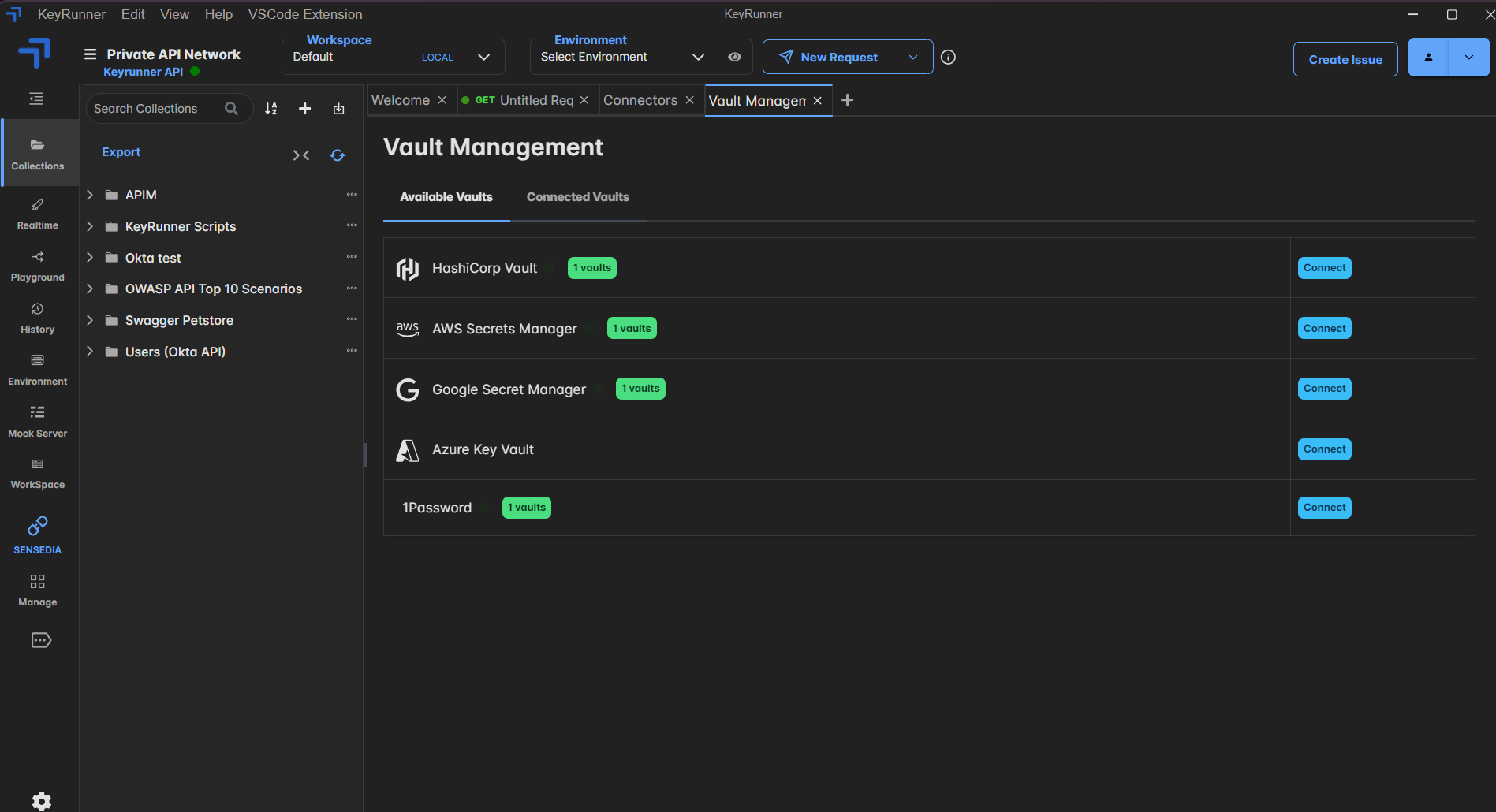
Task: Collapse all collections
Action: pyautogui.click(x=301, y=155)
